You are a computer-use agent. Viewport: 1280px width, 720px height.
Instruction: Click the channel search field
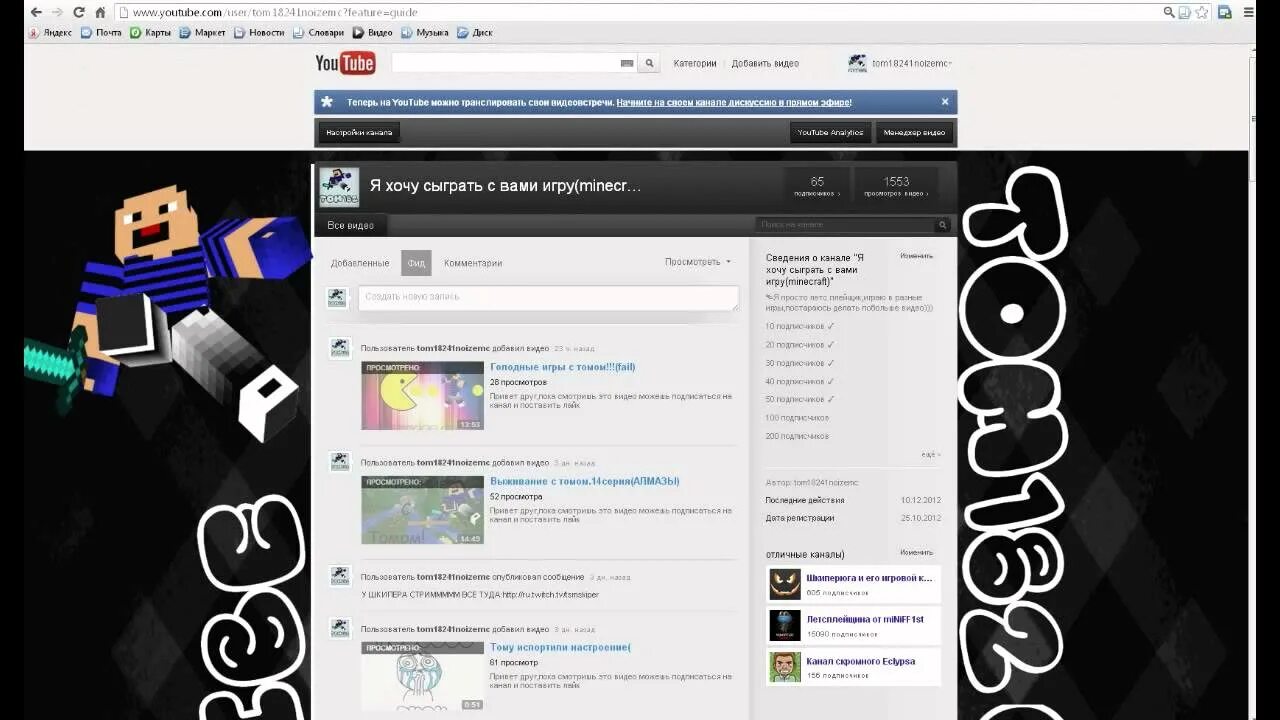[x=845, y=226]
